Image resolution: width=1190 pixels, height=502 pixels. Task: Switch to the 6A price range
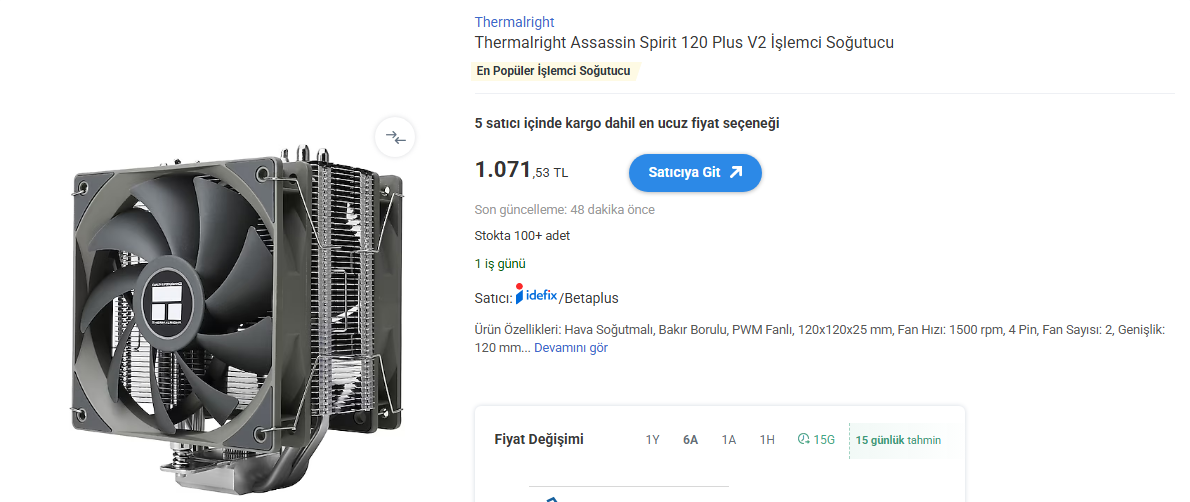click(690, 440)
